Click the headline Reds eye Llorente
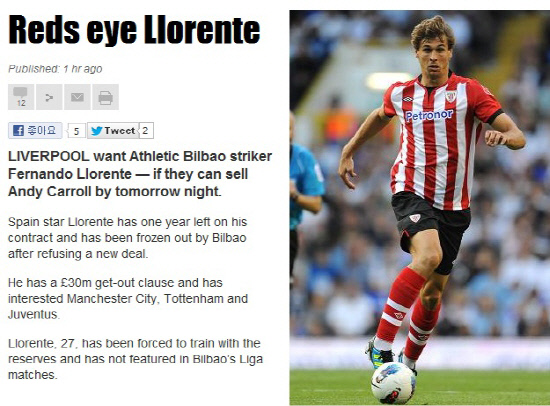The height and width of the screenshot is (406, 550). pos(134,30)
